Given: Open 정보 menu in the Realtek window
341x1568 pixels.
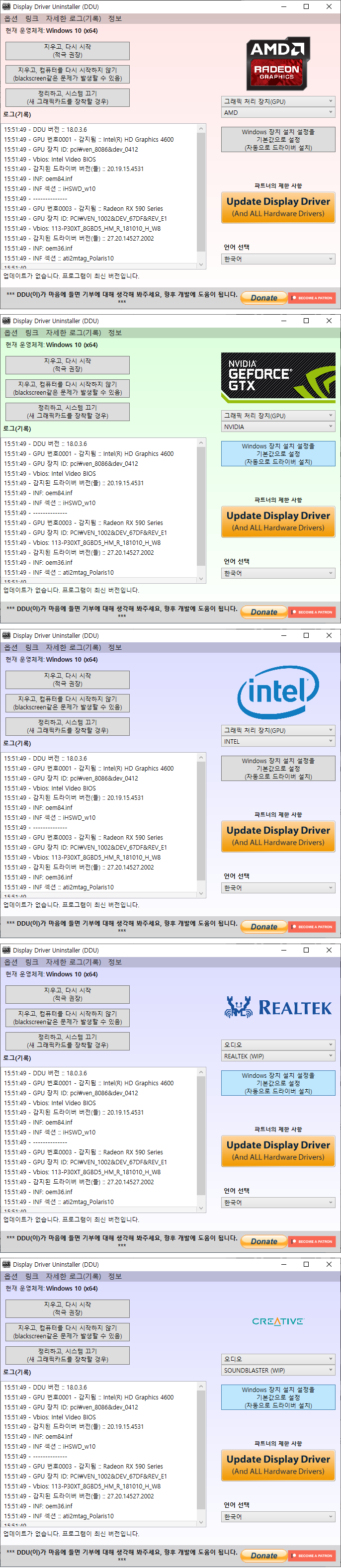Looking at the screenshot, I should click(x=115, y=962).
